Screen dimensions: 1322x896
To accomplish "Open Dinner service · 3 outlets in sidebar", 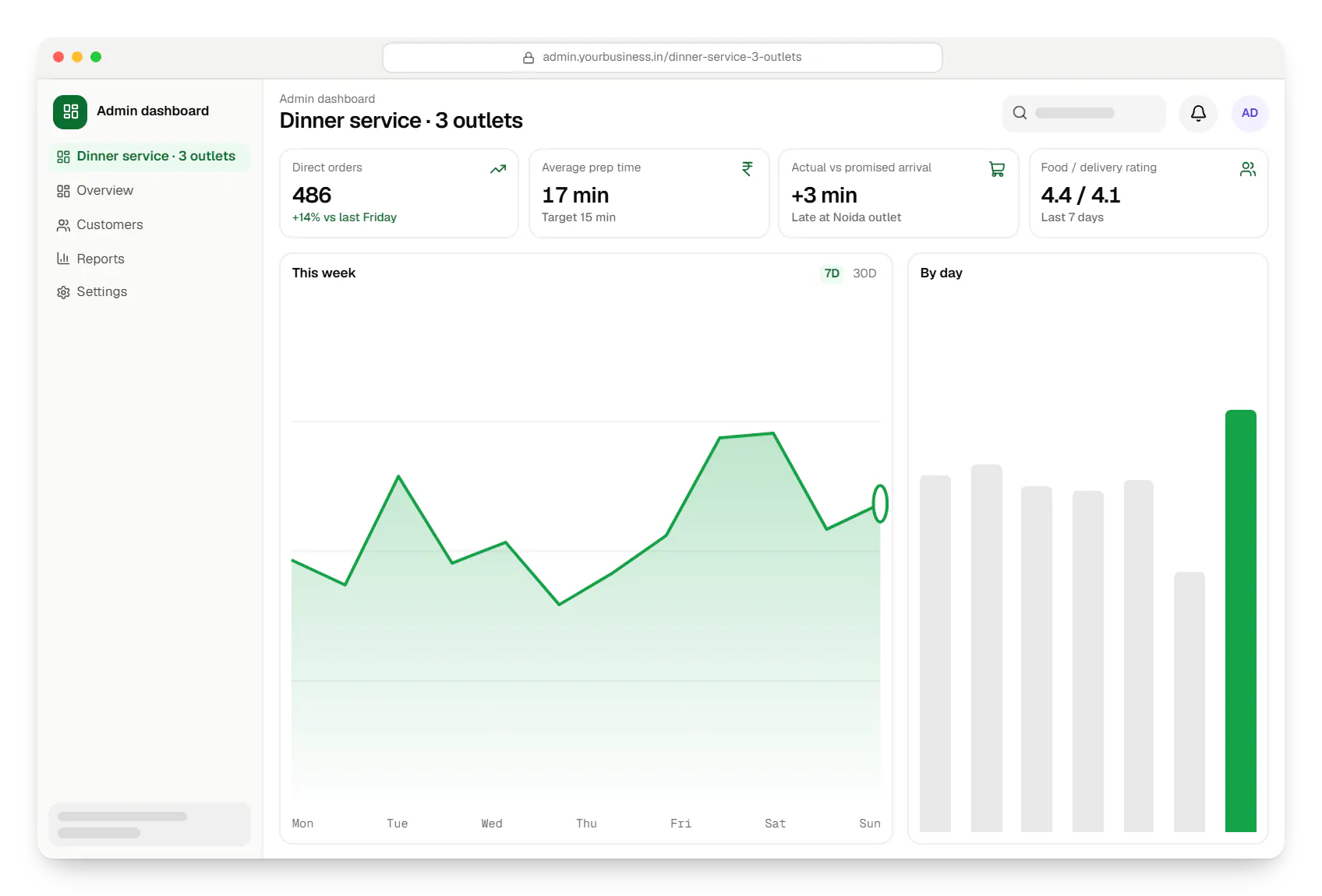I will tap(150, 157).
